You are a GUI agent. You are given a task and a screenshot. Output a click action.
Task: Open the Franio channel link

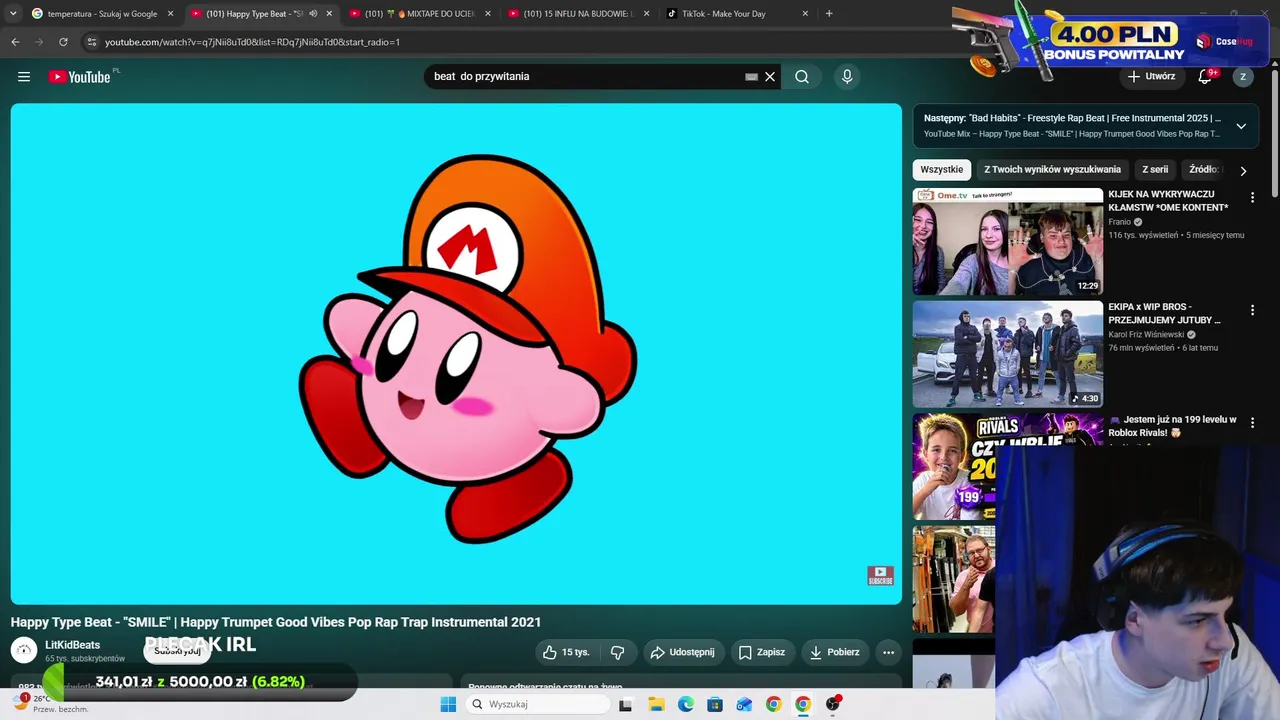coord(1119,222)
